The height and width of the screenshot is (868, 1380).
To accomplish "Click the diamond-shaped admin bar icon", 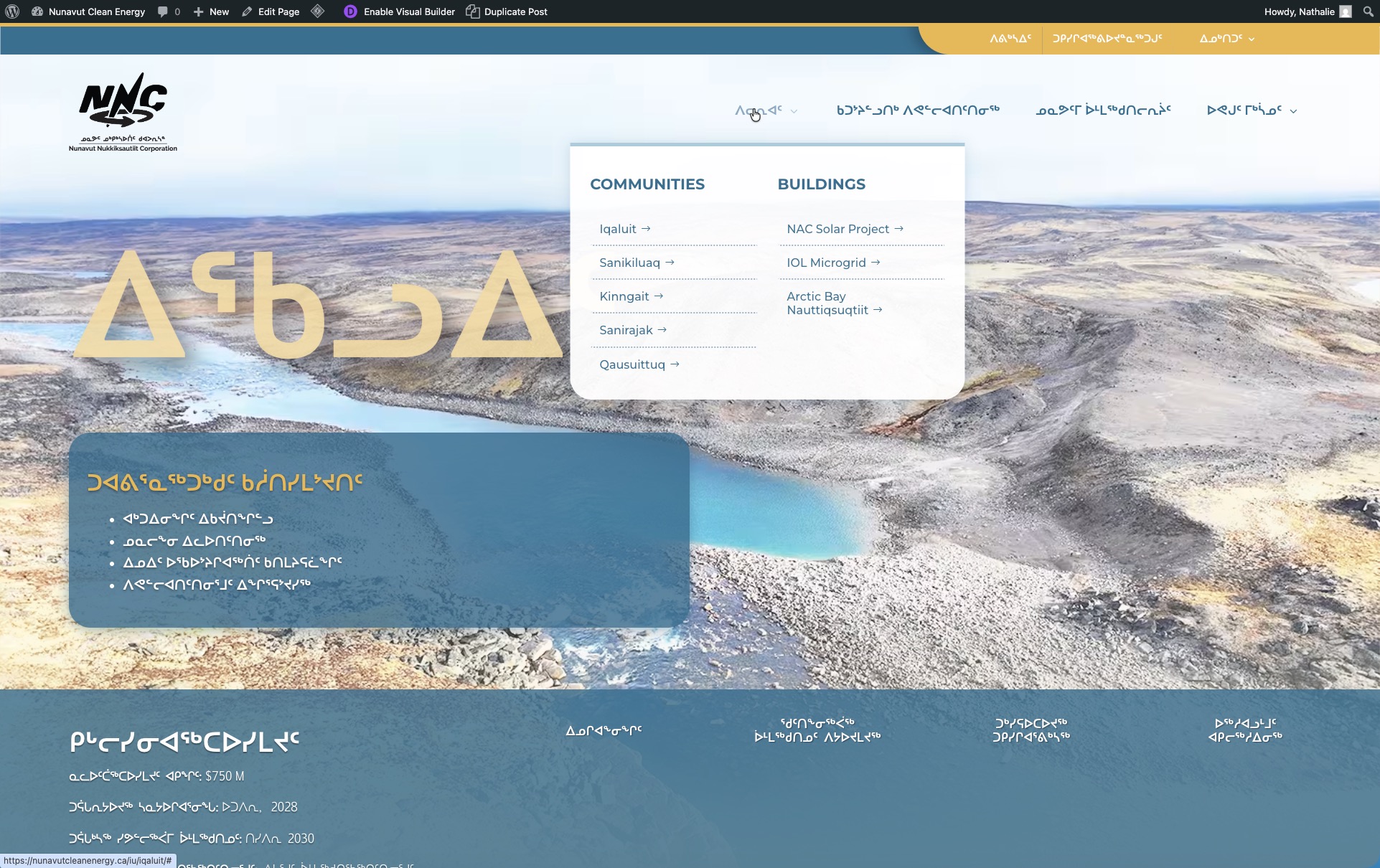I will click(x=318, y=11).
